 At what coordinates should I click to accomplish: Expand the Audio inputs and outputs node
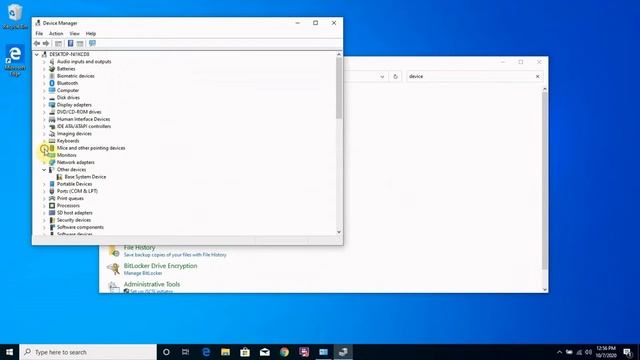44,62
